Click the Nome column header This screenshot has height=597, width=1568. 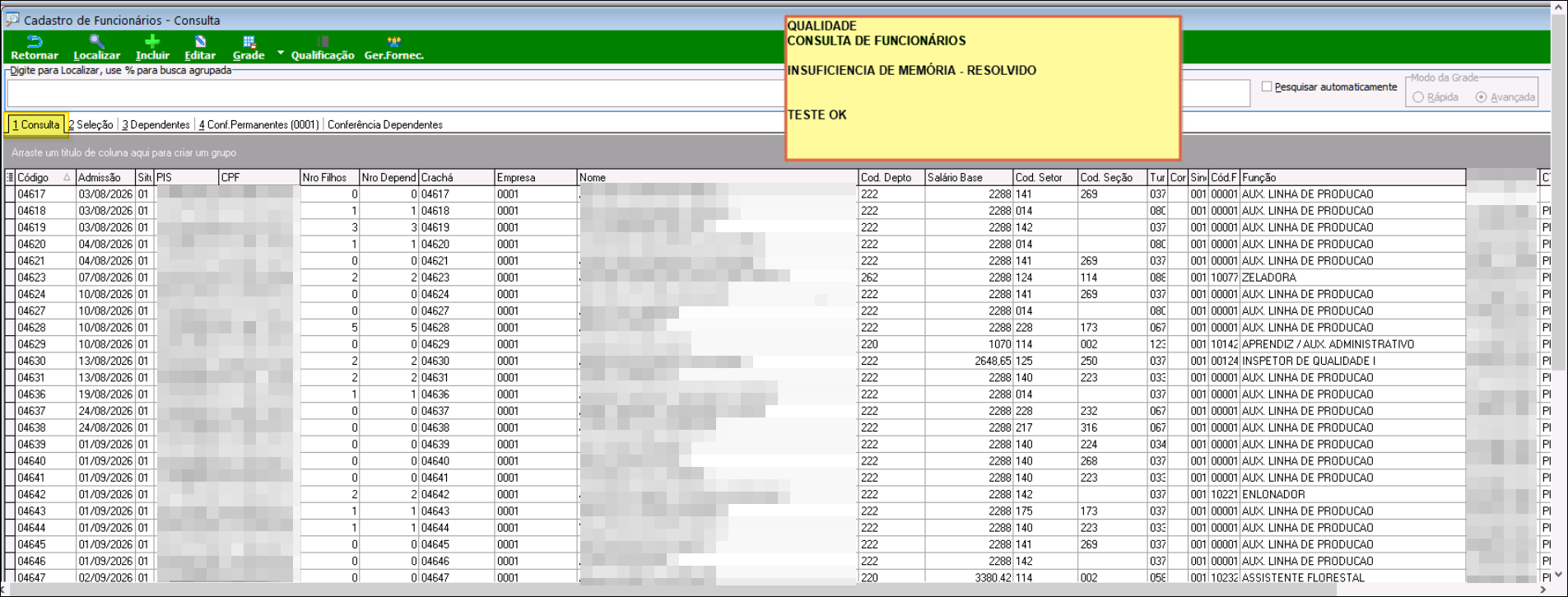[717, 177]
